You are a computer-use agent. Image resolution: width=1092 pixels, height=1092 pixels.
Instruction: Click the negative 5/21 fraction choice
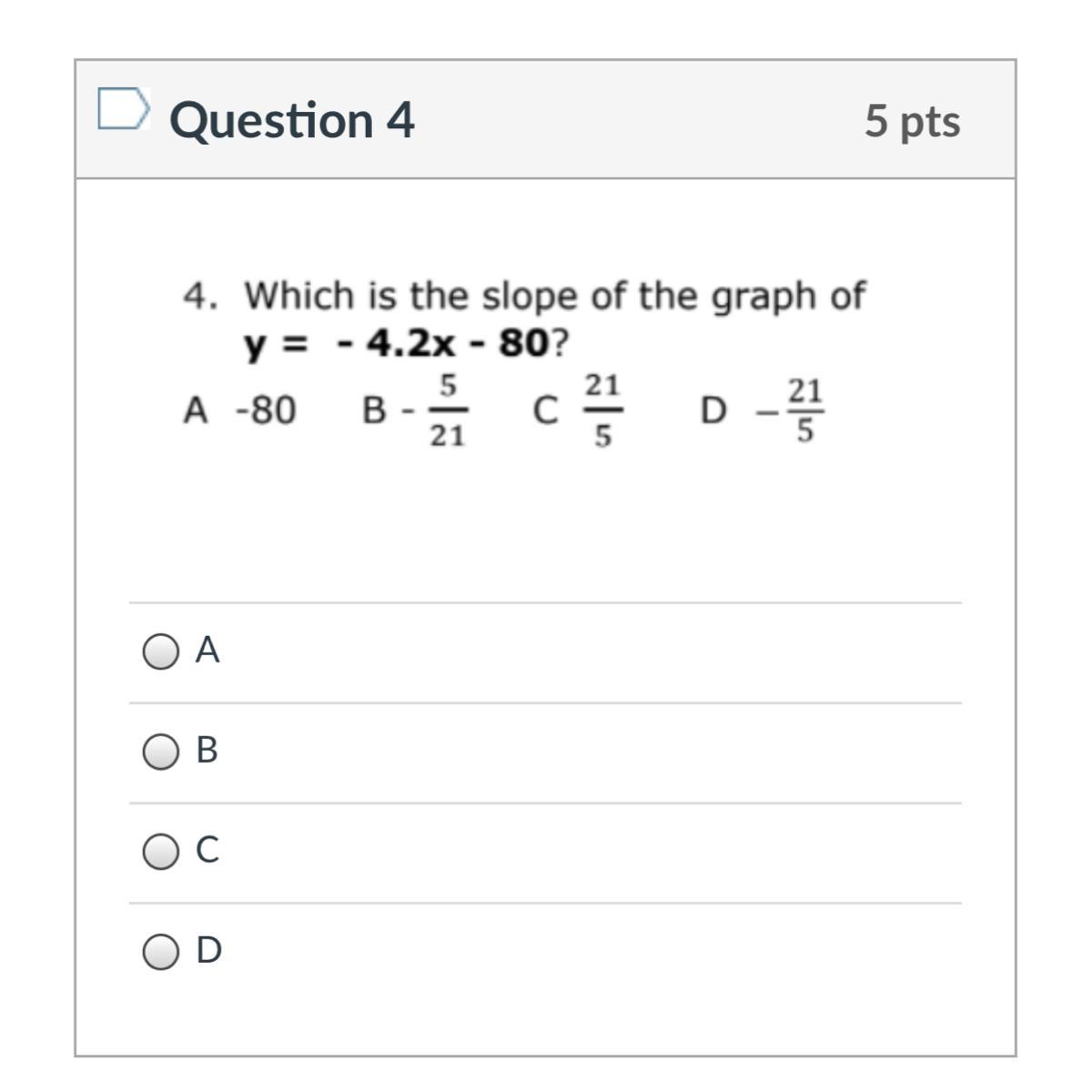(438, 411)
